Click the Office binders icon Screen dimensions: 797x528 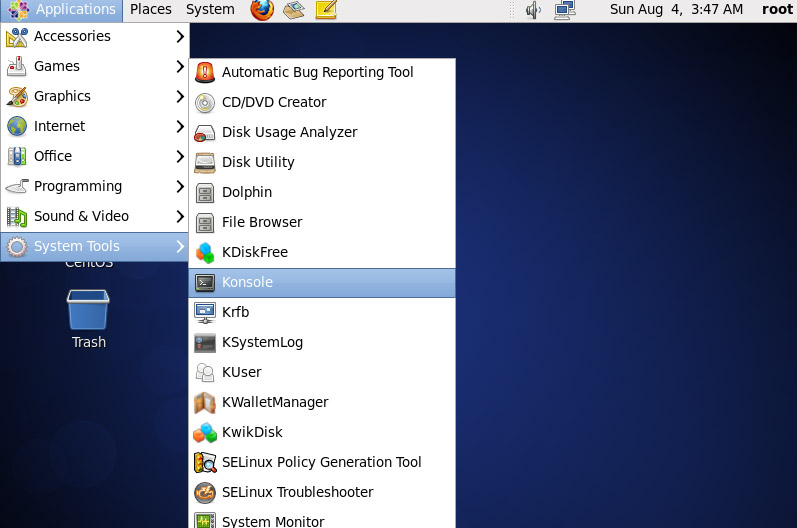coord(17,157)
